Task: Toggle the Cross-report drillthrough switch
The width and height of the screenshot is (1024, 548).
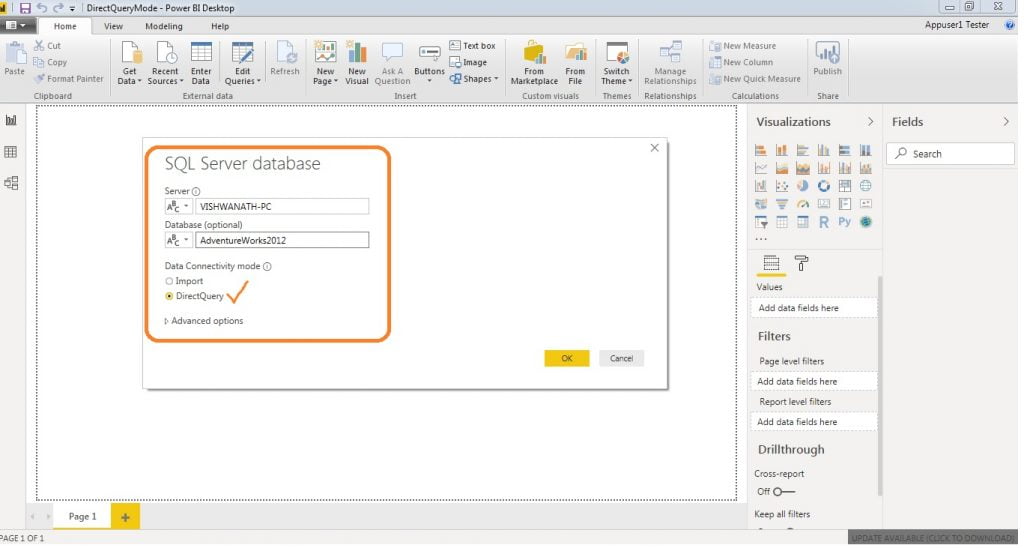Action: pos(784,492)
